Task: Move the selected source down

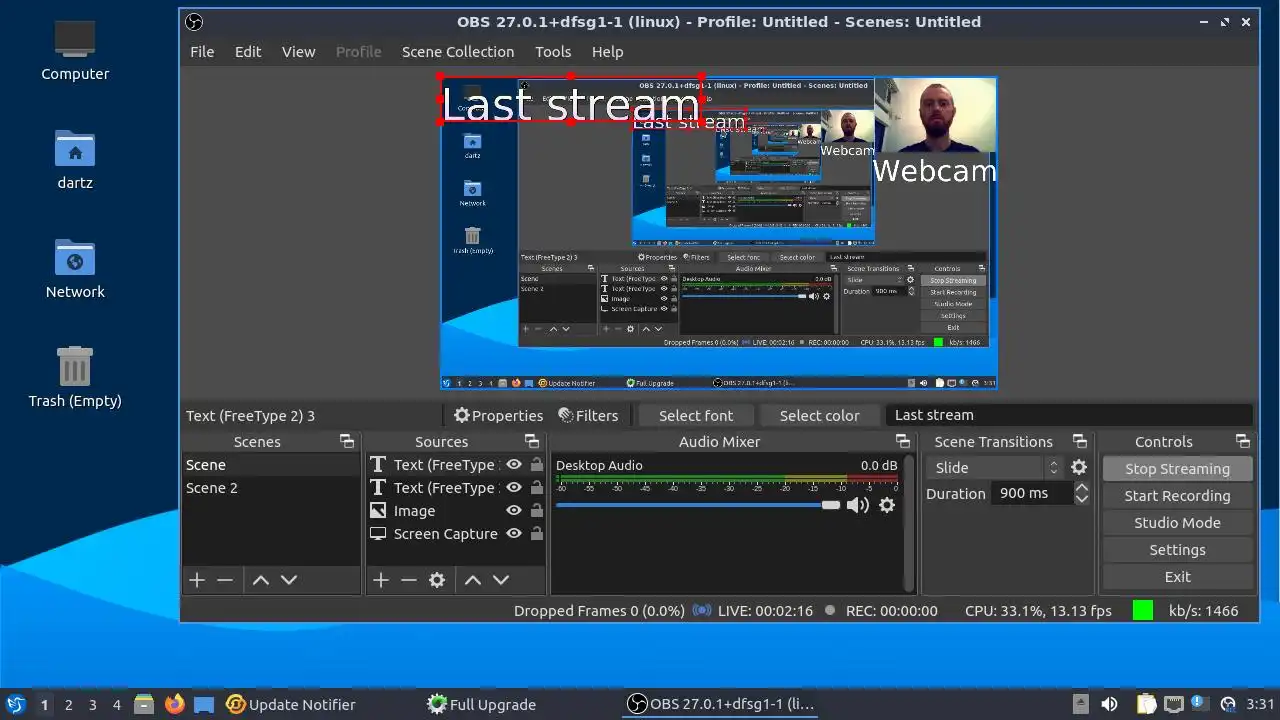Action: pos(501,580)
